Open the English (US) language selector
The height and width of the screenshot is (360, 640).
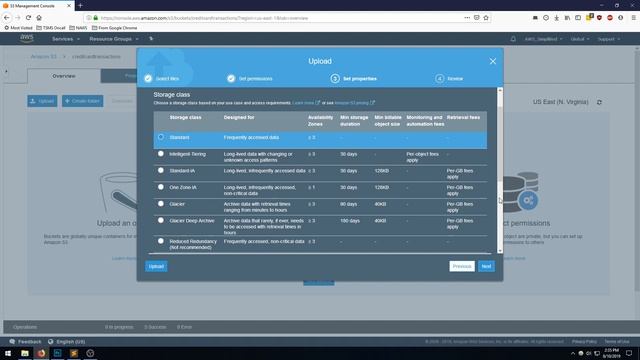[67, 342]
